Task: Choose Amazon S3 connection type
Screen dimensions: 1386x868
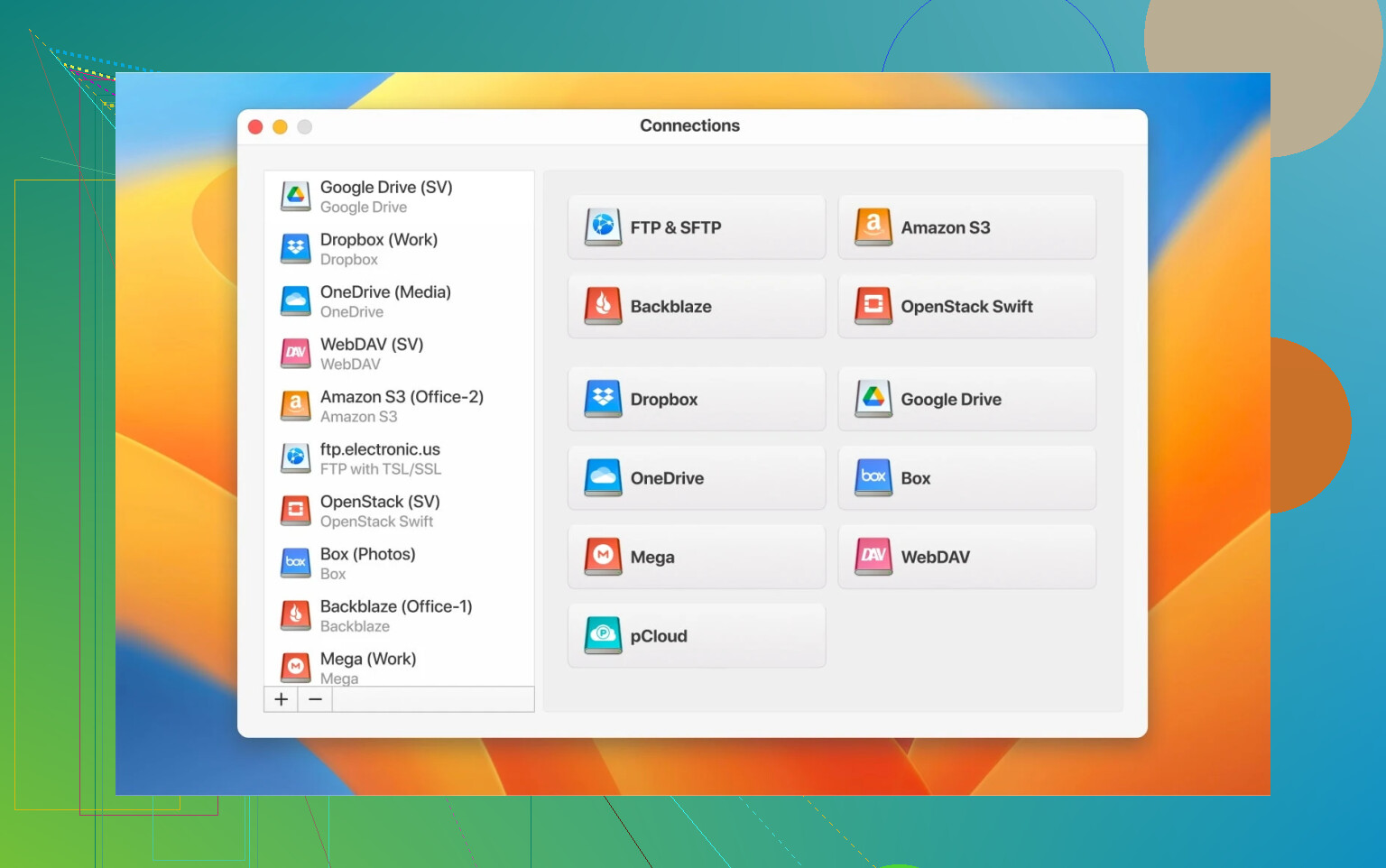Action: tap(966, 227)
